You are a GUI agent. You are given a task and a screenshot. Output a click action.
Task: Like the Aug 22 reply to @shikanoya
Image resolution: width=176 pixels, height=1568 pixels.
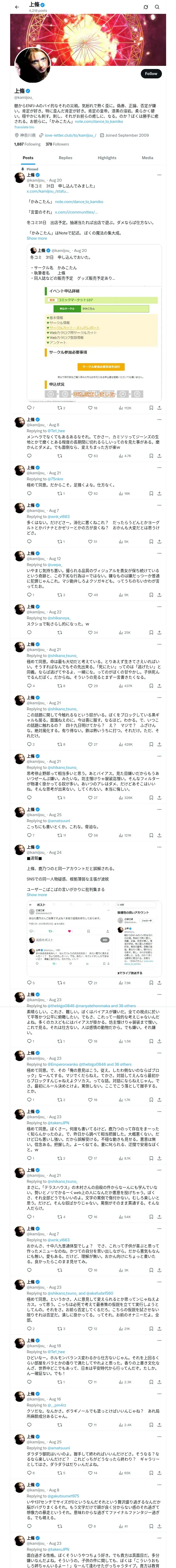pyautogui.click(x=90, y=632)
